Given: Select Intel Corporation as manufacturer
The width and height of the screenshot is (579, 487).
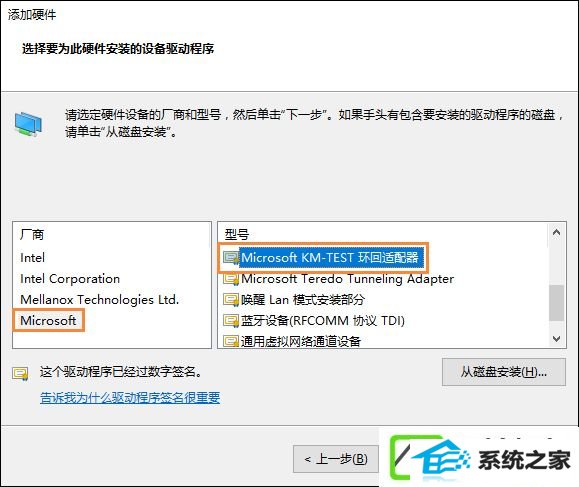Looking at the screenshot, I should [x=70, y=279].
